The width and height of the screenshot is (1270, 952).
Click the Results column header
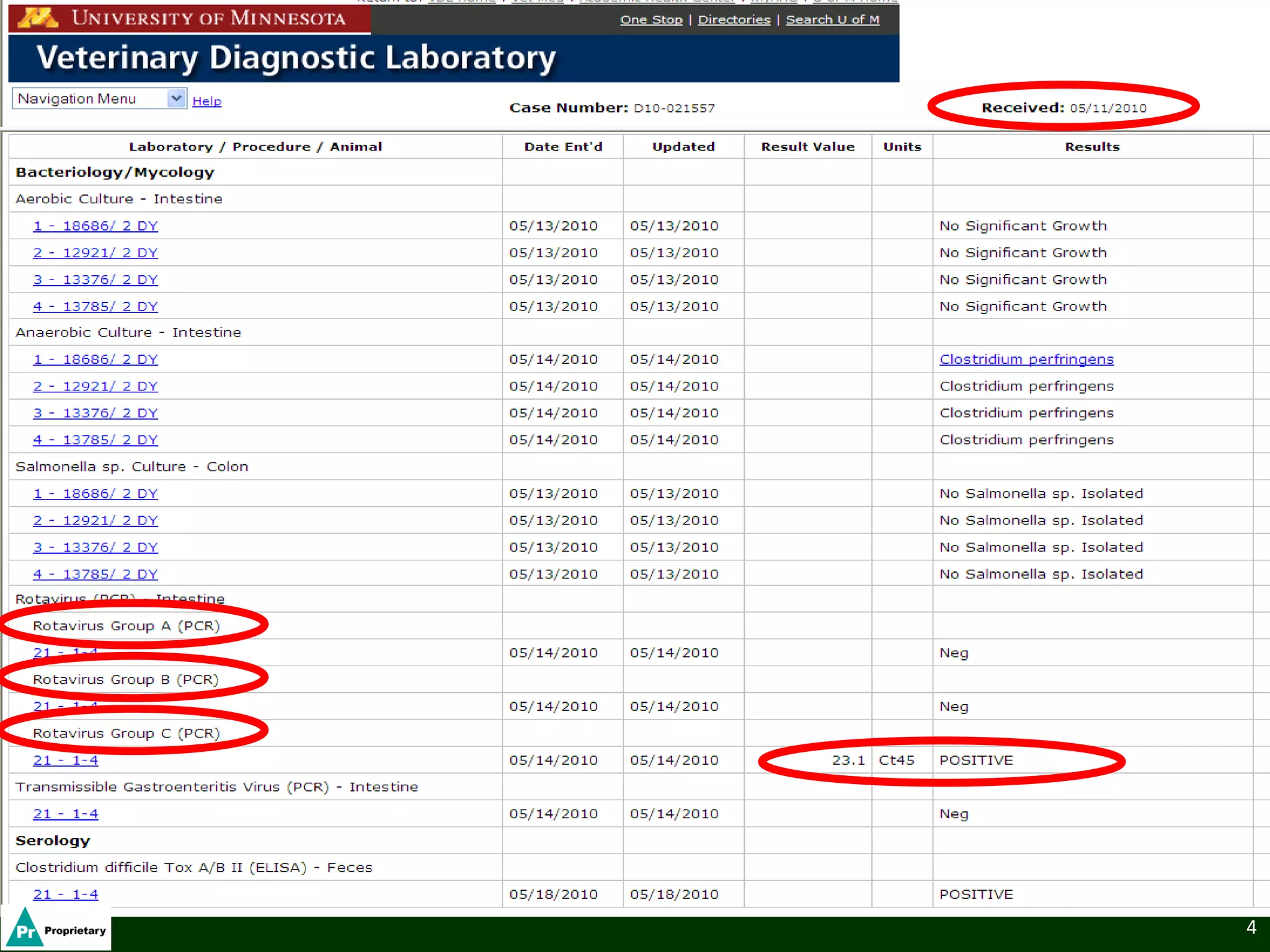[1092, 147]
